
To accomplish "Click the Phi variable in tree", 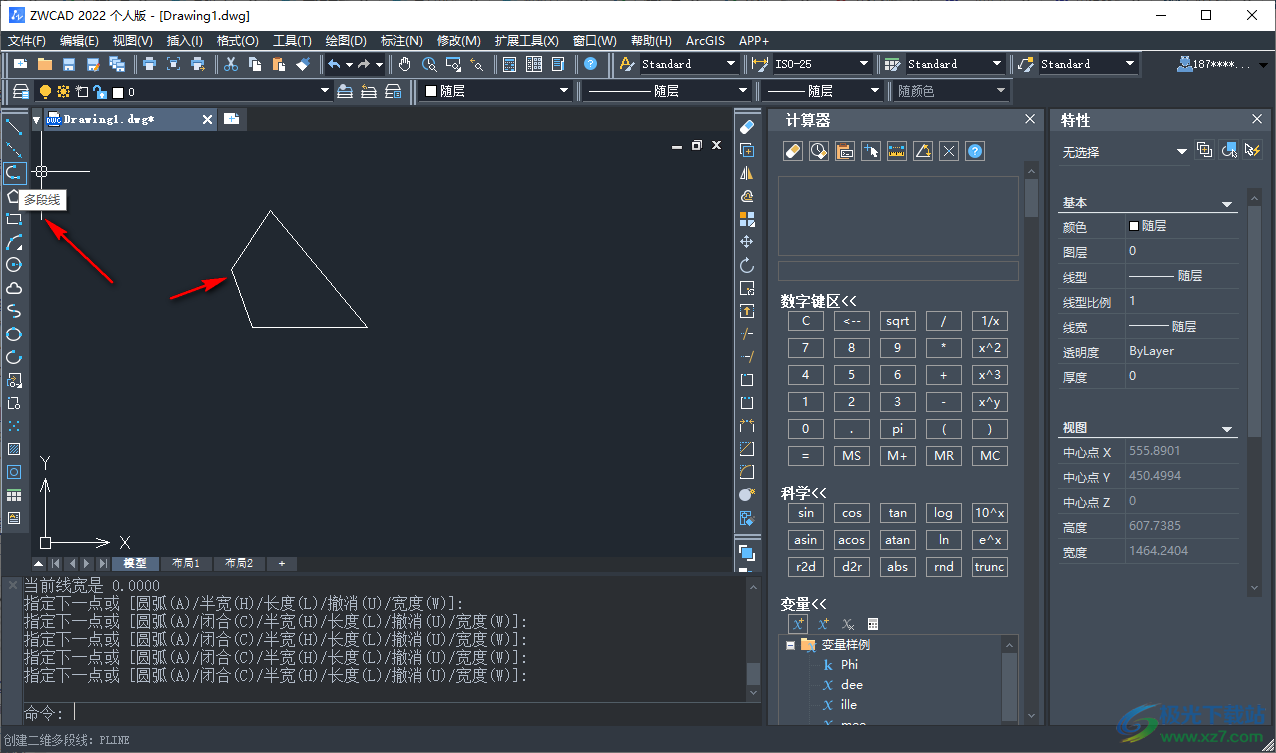I will coord(849,665).
